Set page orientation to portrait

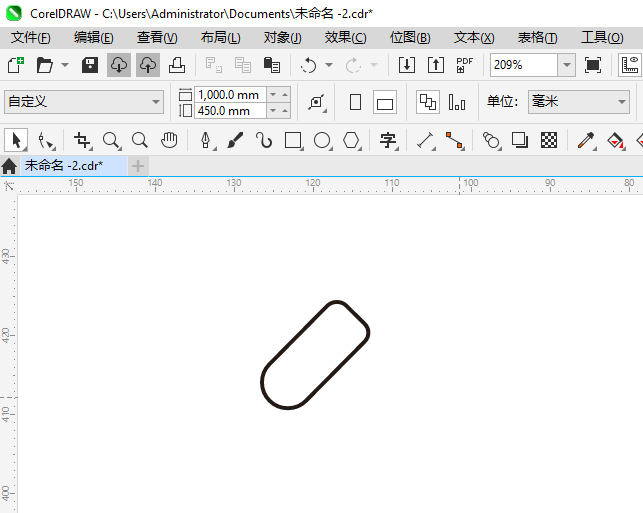[x=356, y=102]
